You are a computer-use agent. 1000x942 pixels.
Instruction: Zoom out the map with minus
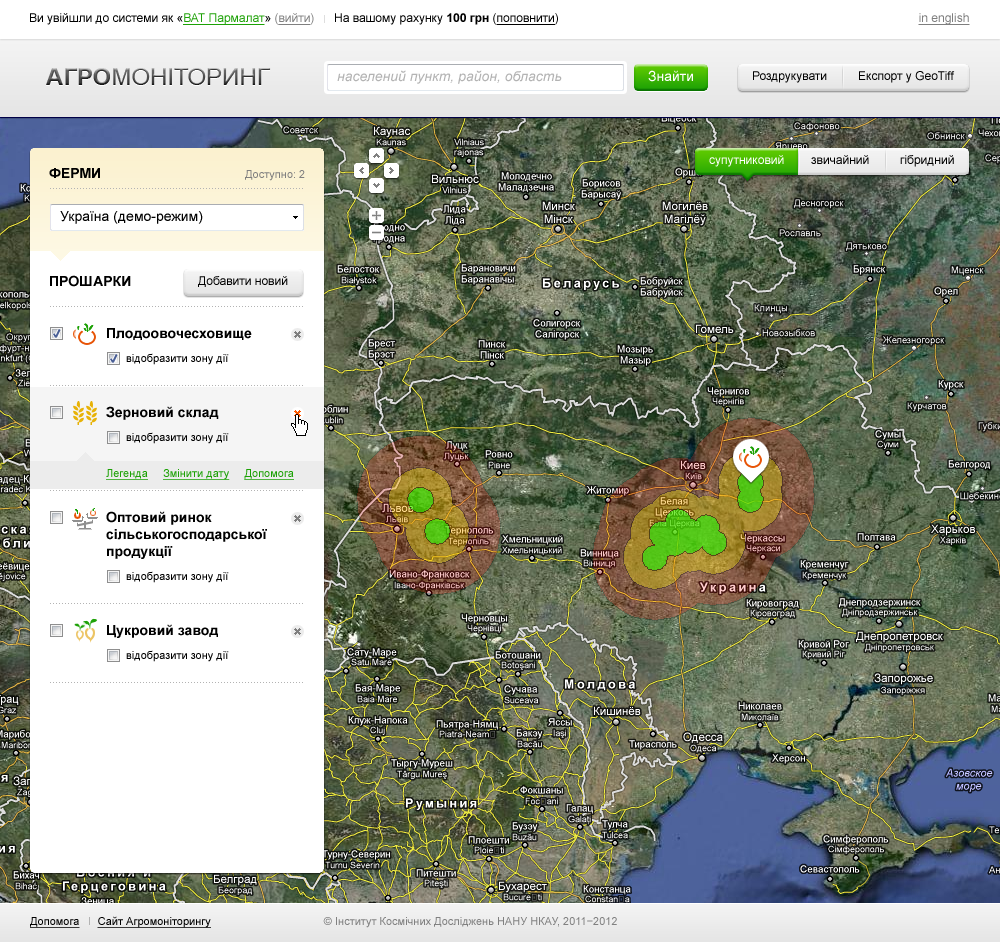click(x=376, y=232)
